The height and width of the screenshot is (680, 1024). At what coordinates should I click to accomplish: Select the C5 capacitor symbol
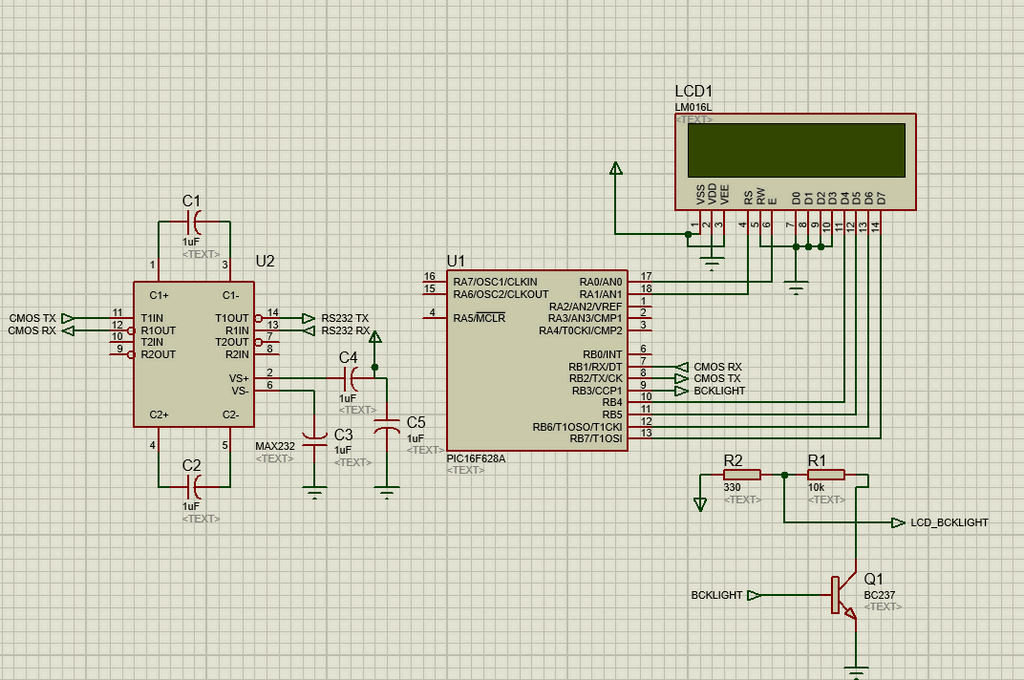(387, 427)
